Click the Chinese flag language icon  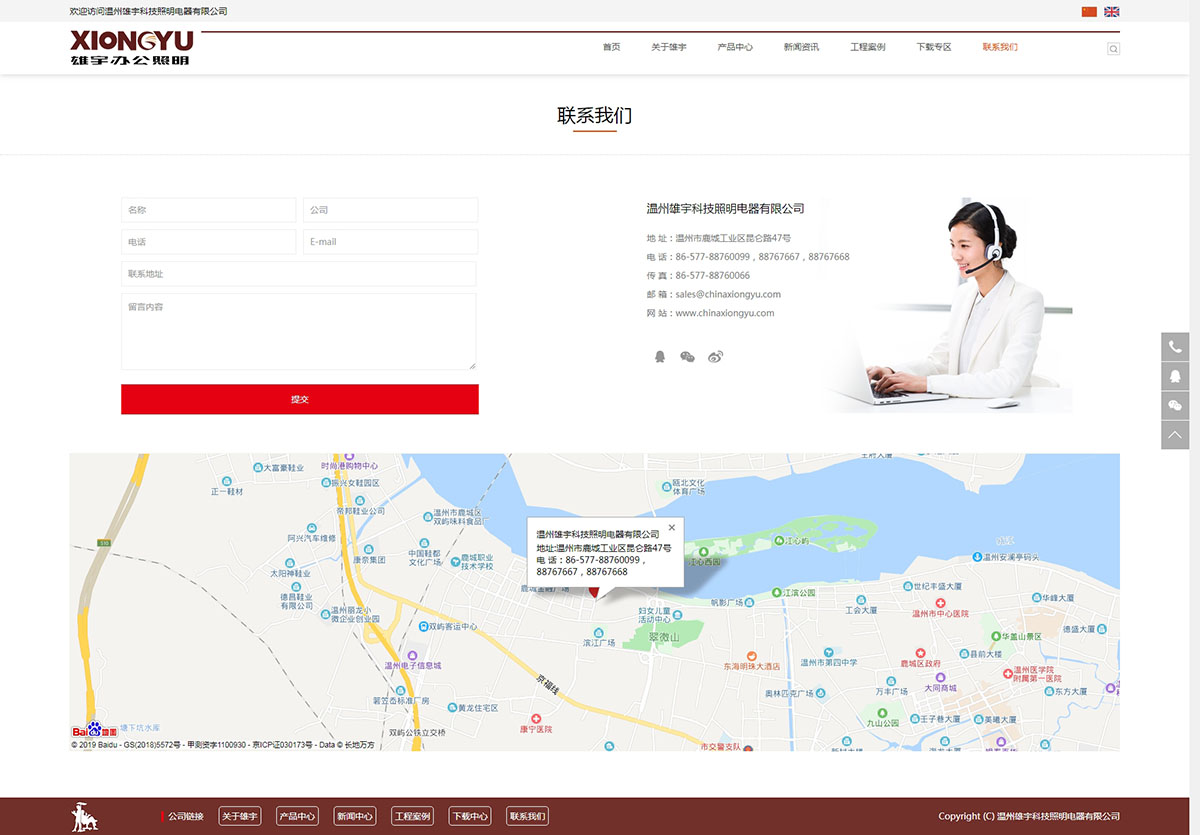(x=1089, y=12)
